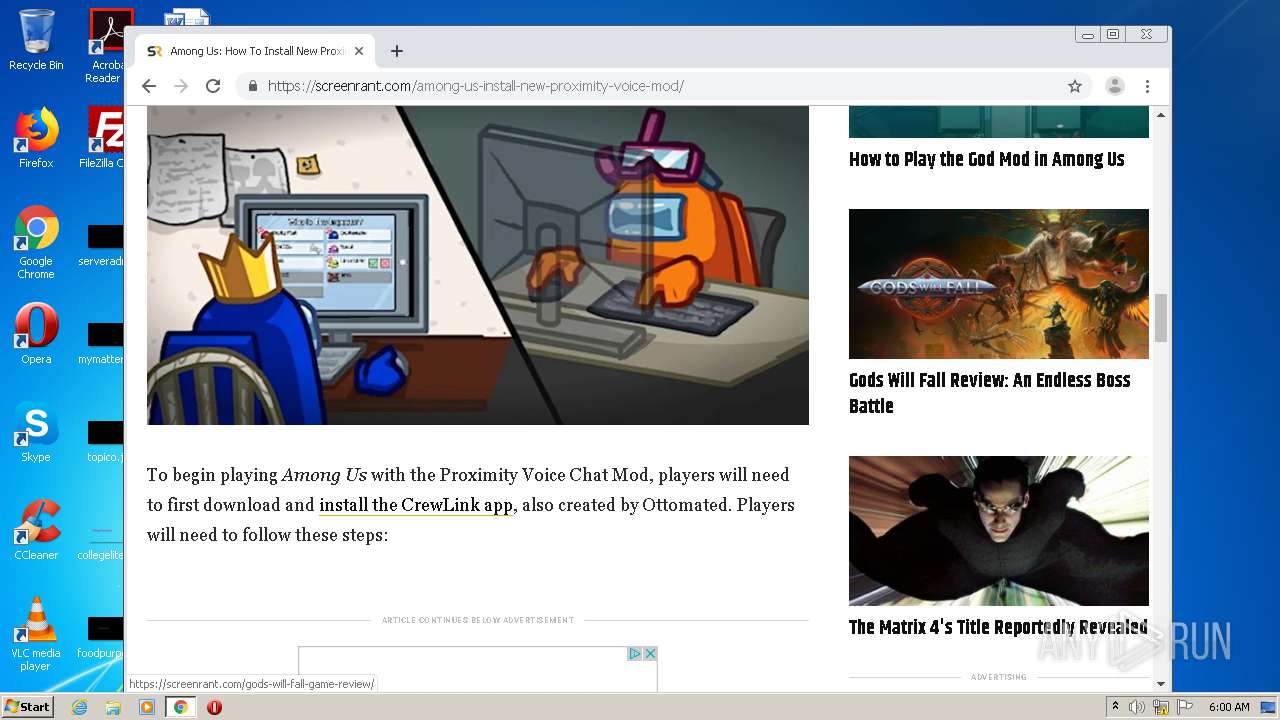The width and height of the screenshot is (1280, 720).
Task: Click the AdChoices icon on the ad
Action: coord(634,654)
